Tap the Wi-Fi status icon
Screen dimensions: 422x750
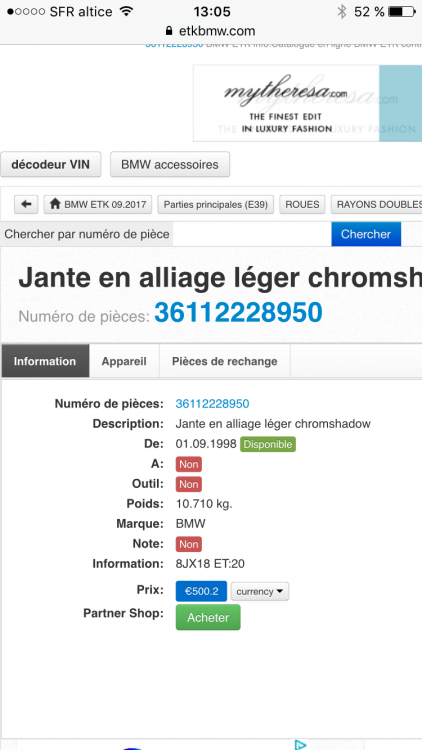pyautogui.click(x=126, y=11)
